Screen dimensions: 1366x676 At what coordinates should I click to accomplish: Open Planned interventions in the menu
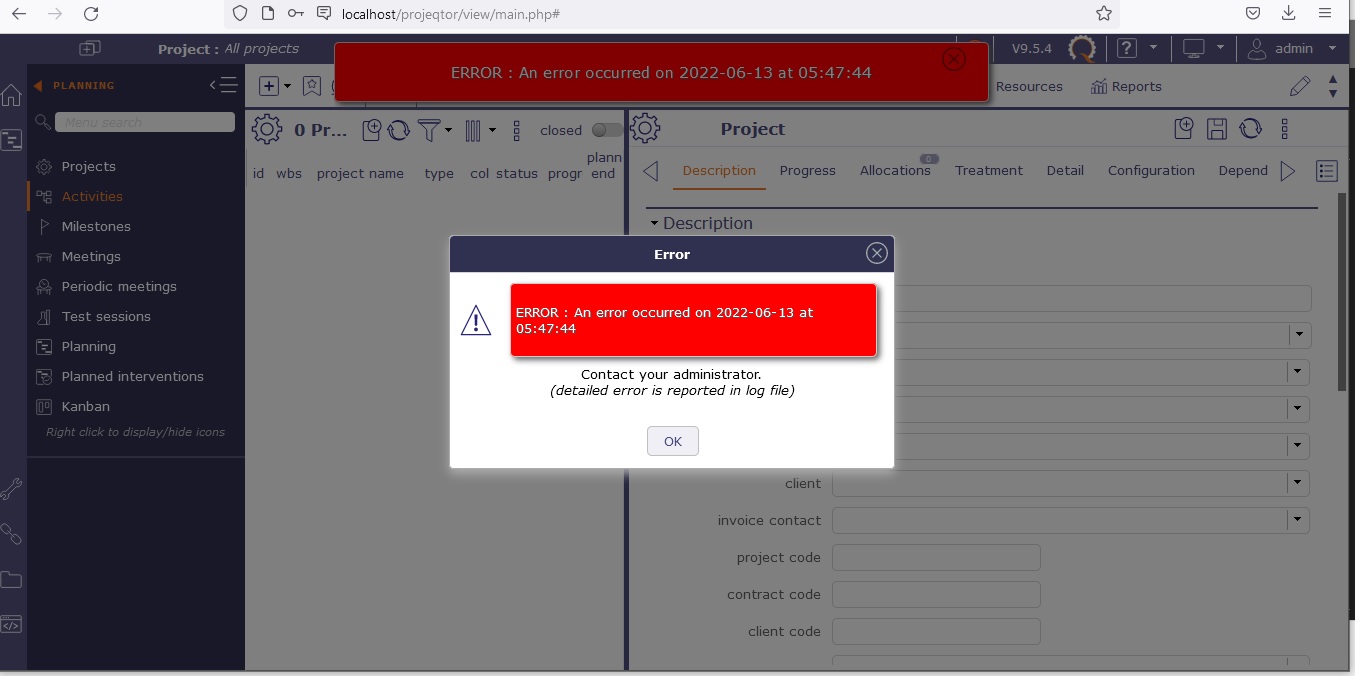click(x=132, y=376)
